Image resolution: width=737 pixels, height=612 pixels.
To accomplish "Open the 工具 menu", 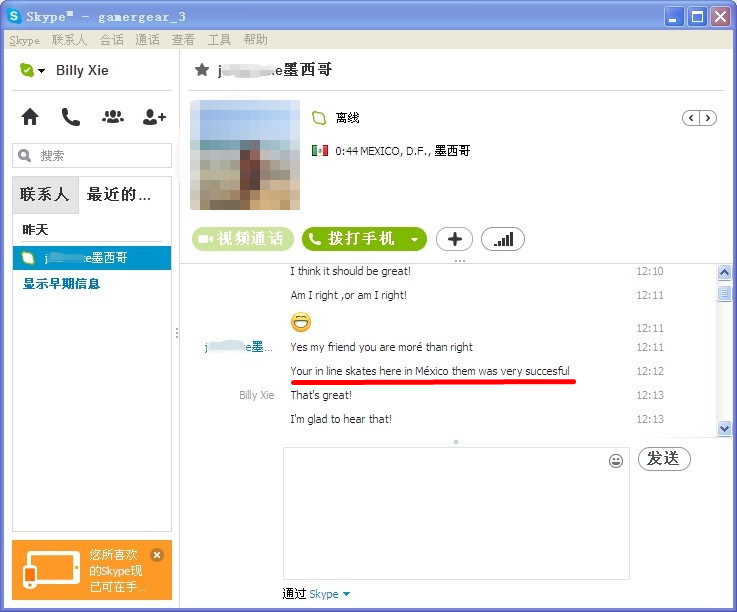I will pyautogui.click(x=220, y=40).
